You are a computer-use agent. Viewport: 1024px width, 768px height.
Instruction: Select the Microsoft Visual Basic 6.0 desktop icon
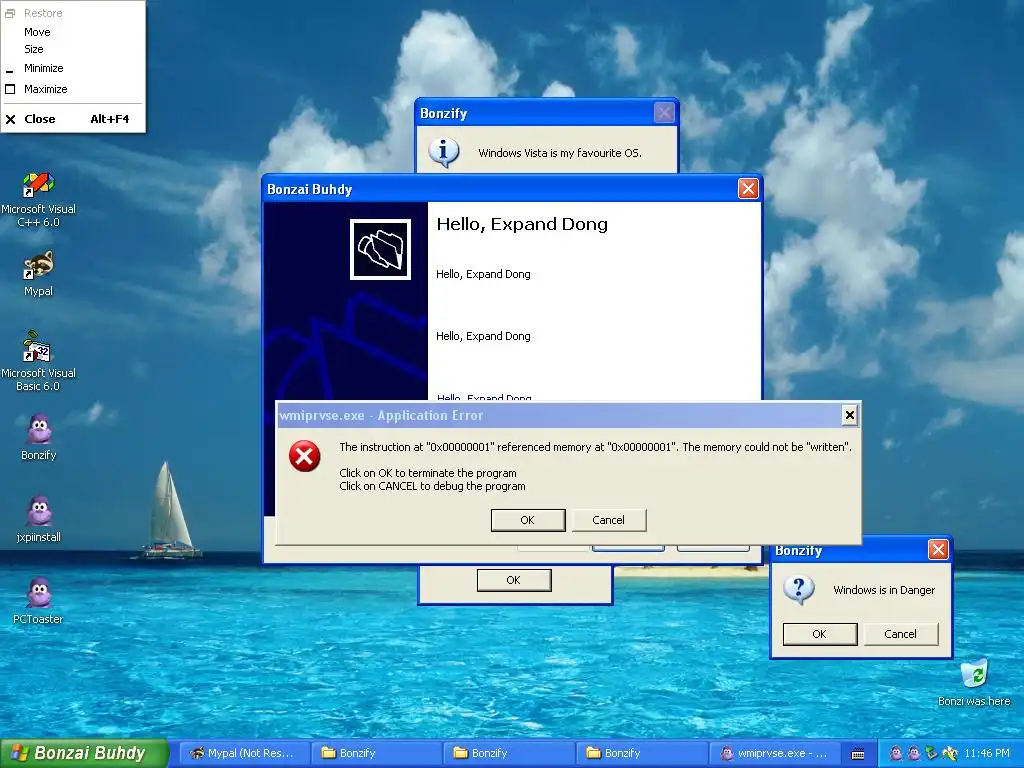coord(39,361)
